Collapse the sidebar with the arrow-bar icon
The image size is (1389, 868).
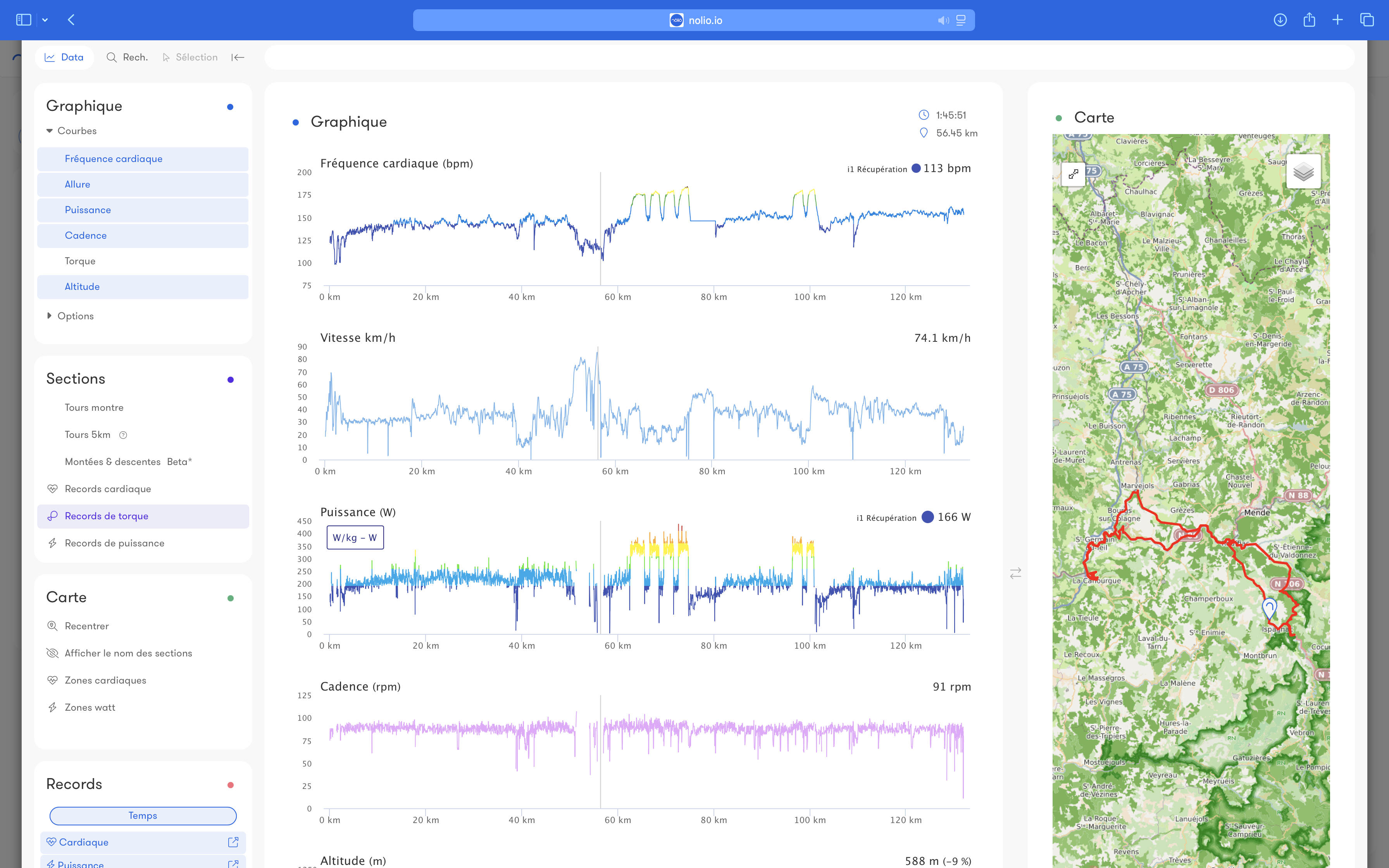click(x=238, y=57)
